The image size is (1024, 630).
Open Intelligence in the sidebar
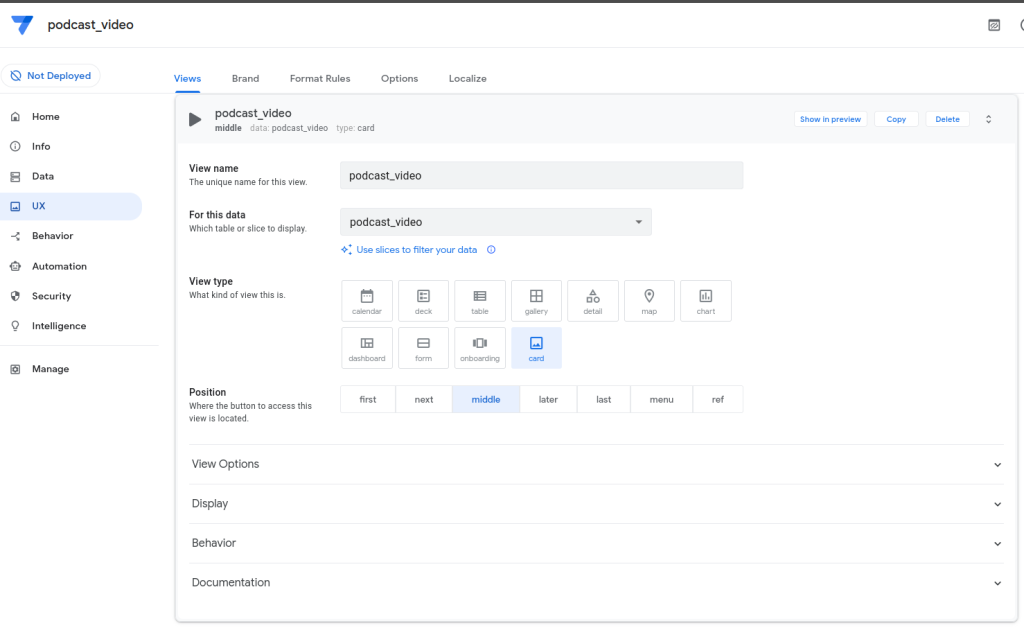(71, 326)
